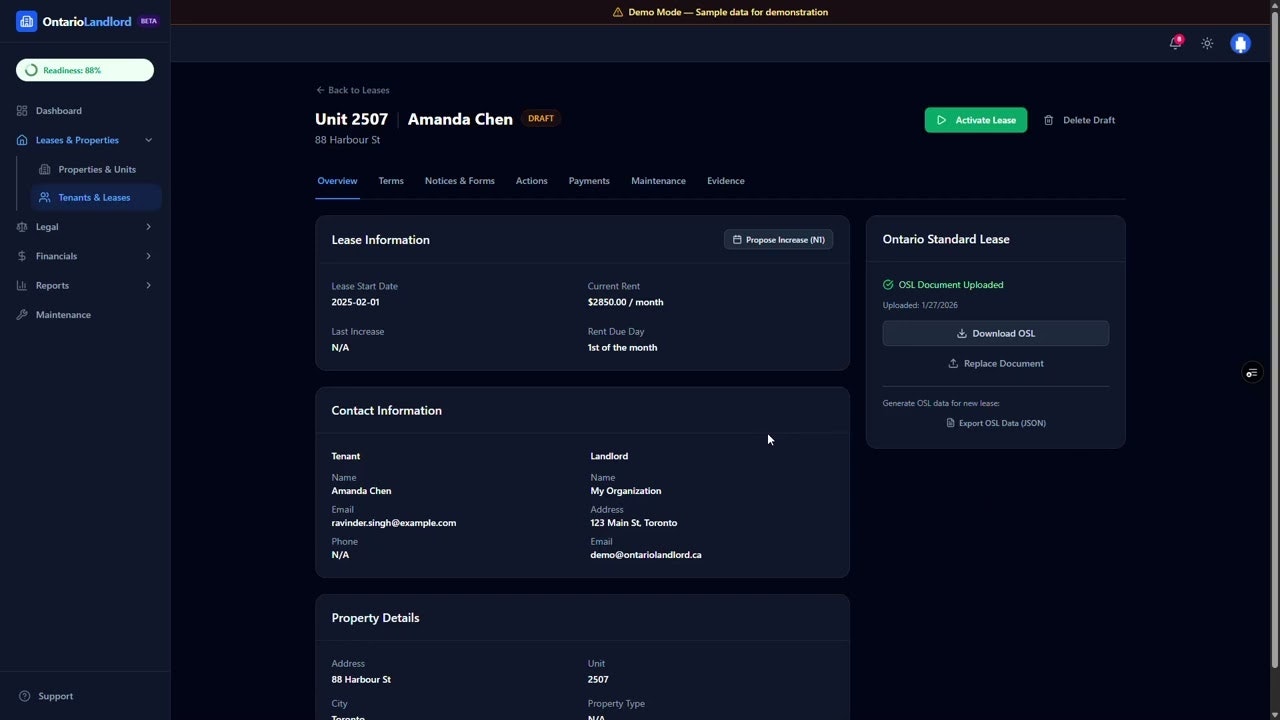Open the Actions tab
Screen dimensions: 1280x720
[531, 181]
